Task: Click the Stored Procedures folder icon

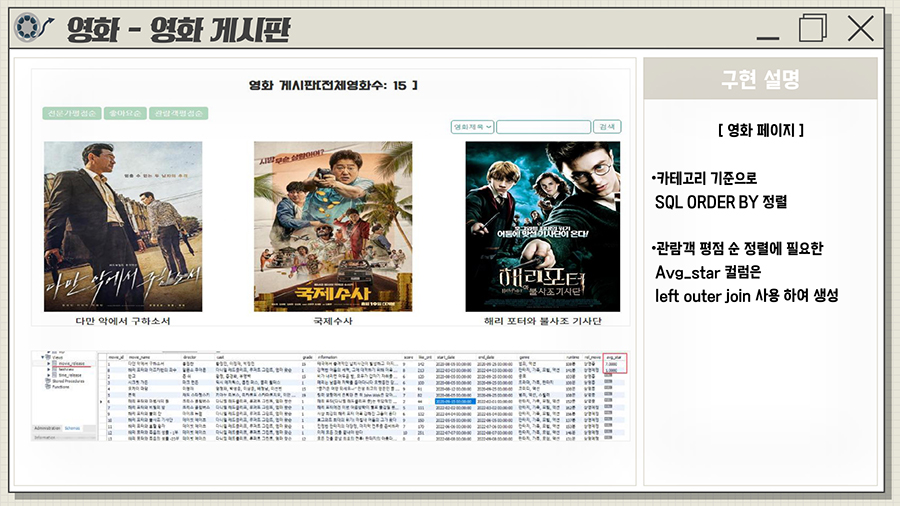Action: [48, 381]
